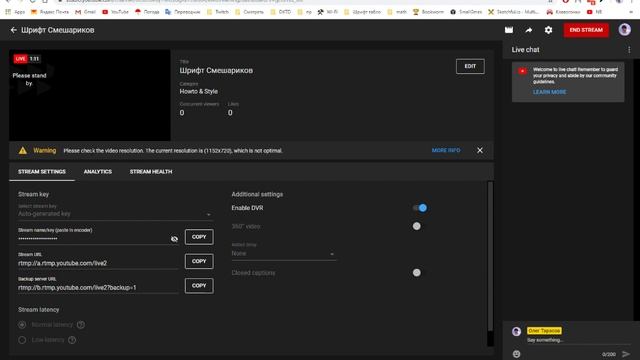
Task: Go back with the arrow beside Шрифт Смешариков
Action: coord(13,30)
